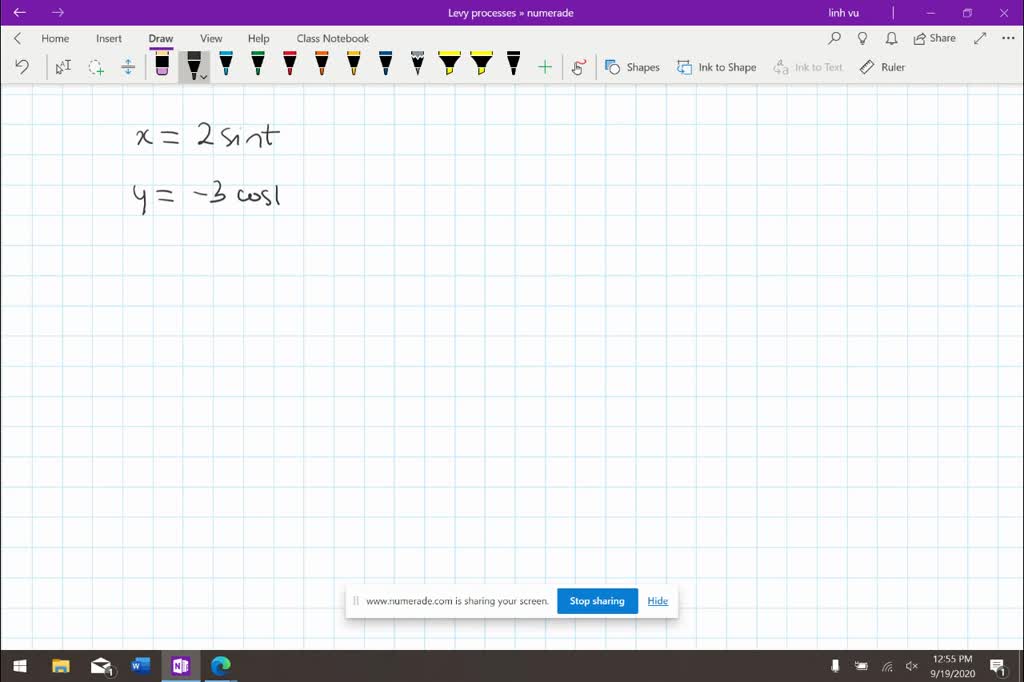
Task: Activate the insert space tool
Action: [x=128, y=66]
